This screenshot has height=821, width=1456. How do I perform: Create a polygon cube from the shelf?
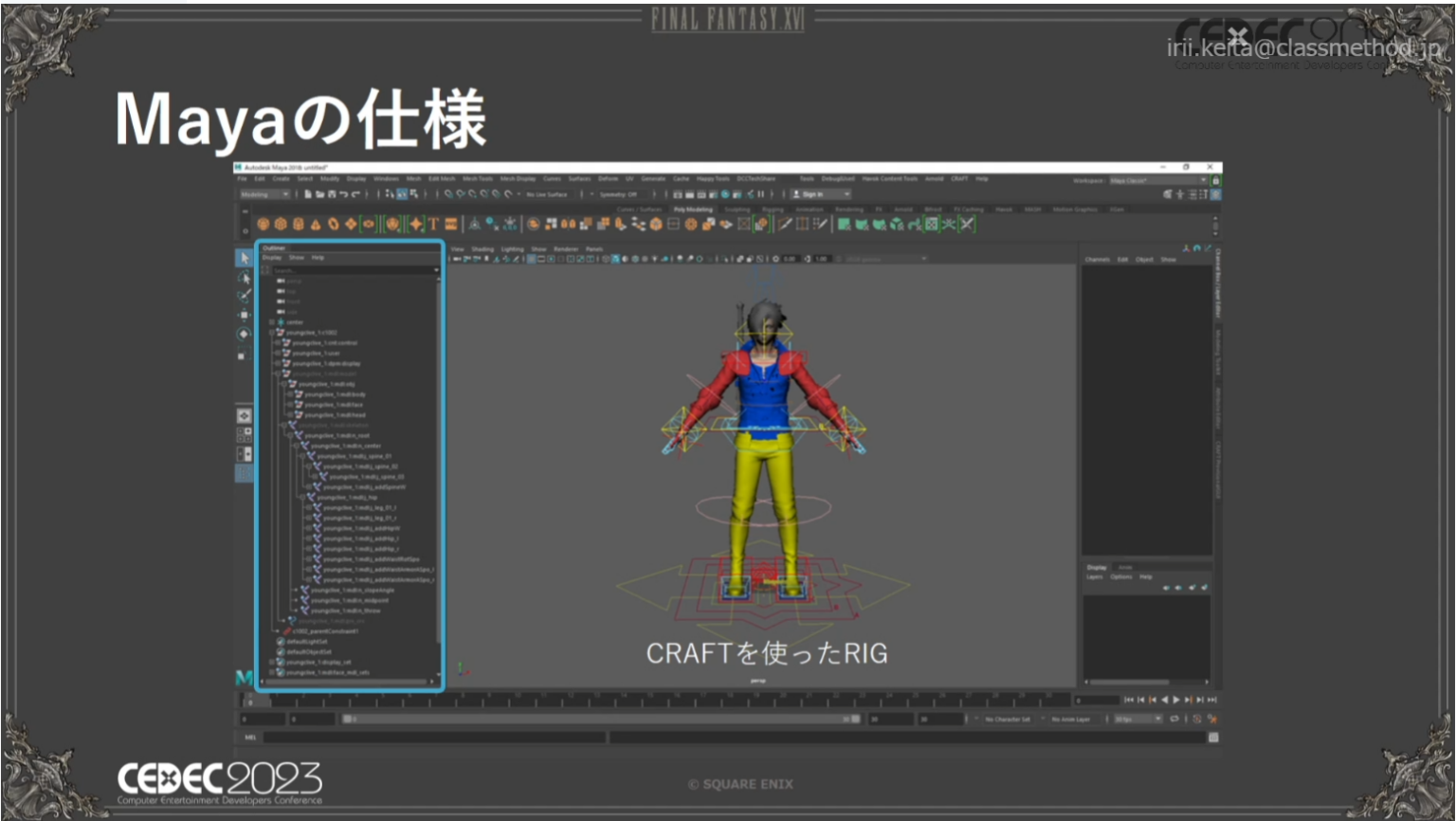tap(280, 225)
